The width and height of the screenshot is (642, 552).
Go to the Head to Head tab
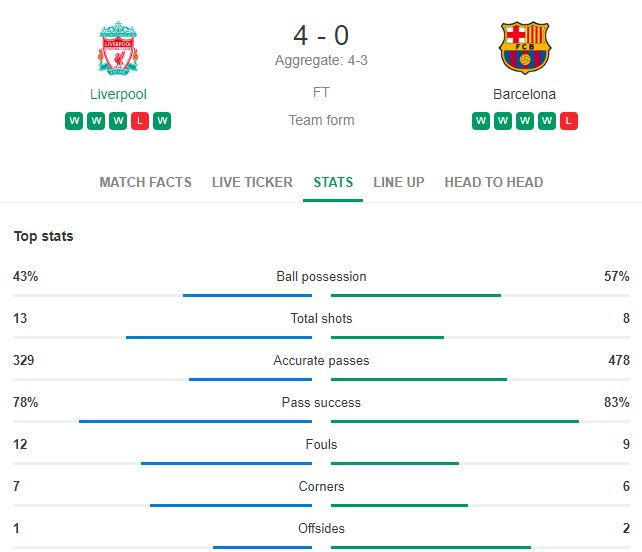coord(494,182)
